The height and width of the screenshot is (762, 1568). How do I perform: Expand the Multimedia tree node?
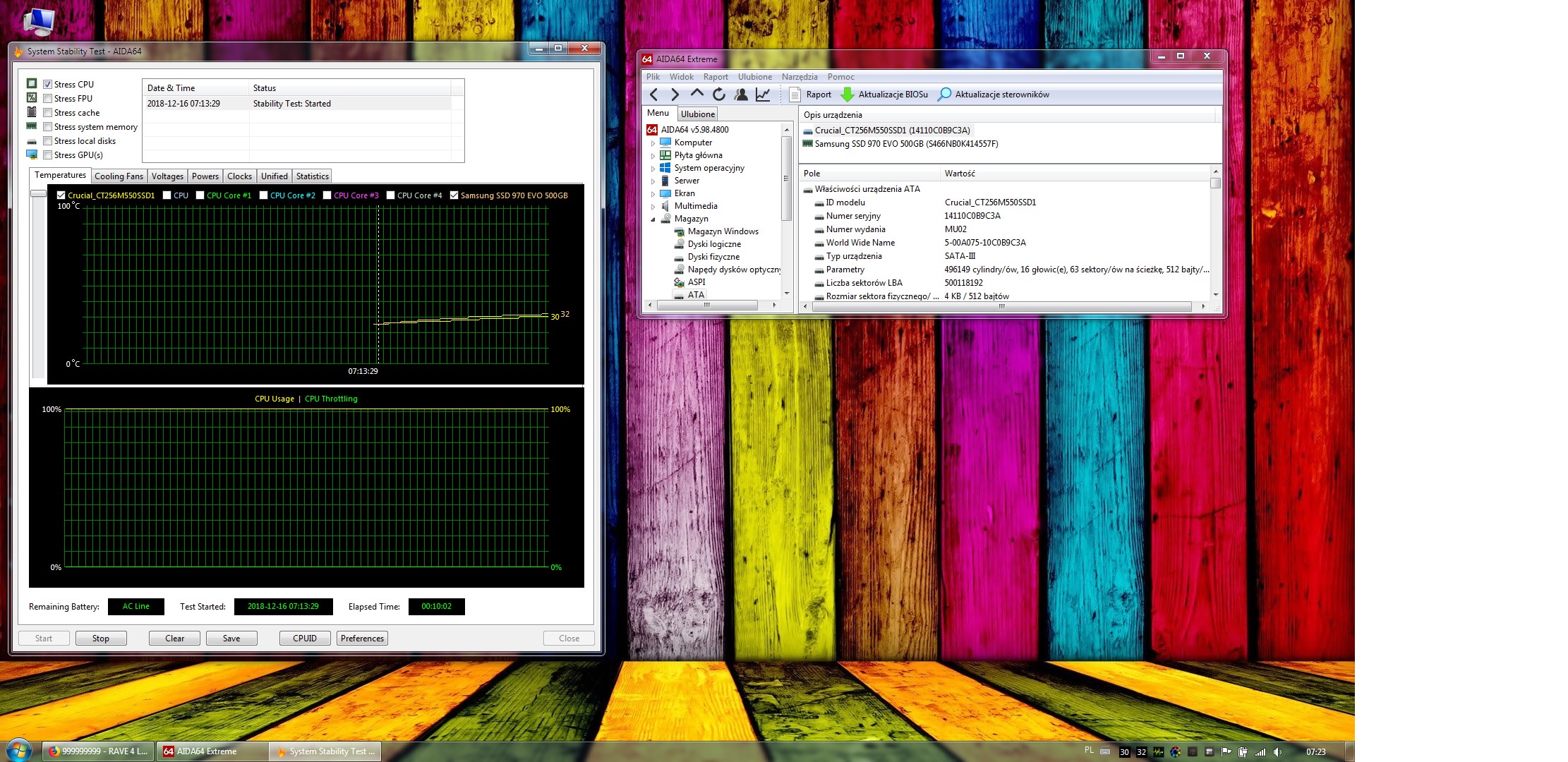point(653,207)
